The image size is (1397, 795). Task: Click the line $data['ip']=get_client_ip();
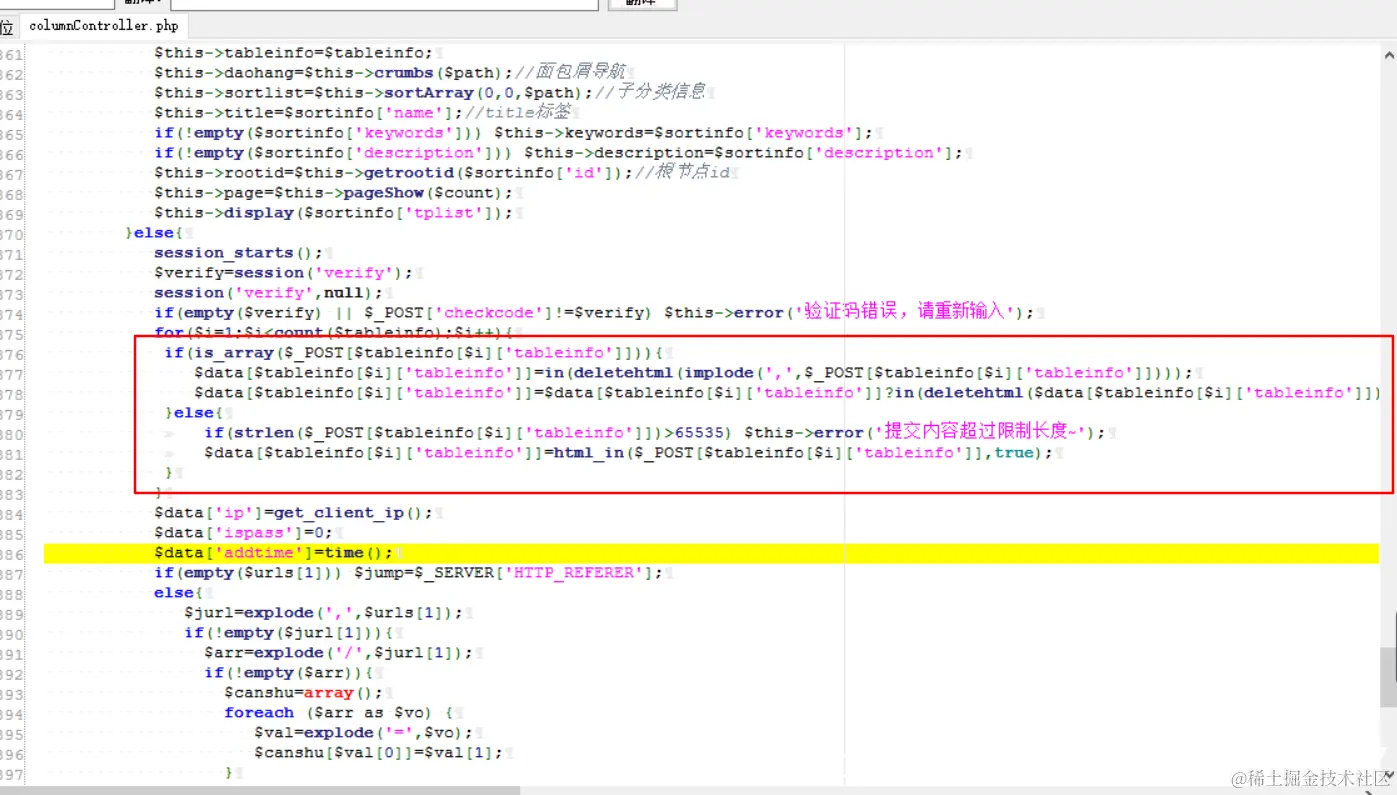click(294, 513)
